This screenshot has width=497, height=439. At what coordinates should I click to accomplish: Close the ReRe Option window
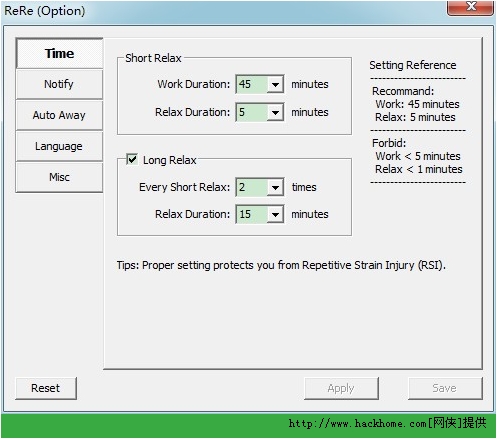470,7
